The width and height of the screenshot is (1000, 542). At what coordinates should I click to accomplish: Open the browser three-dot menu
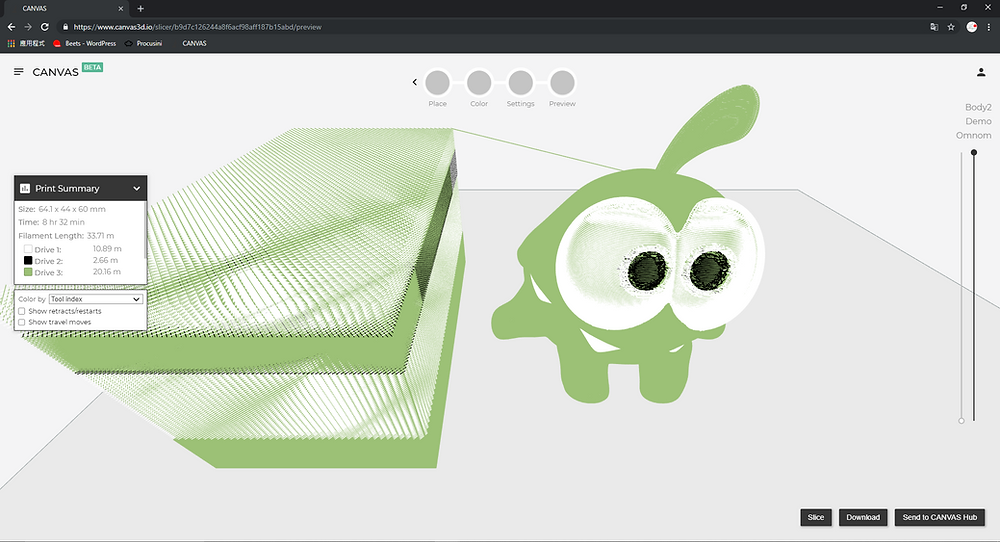[x=989, y=27]
